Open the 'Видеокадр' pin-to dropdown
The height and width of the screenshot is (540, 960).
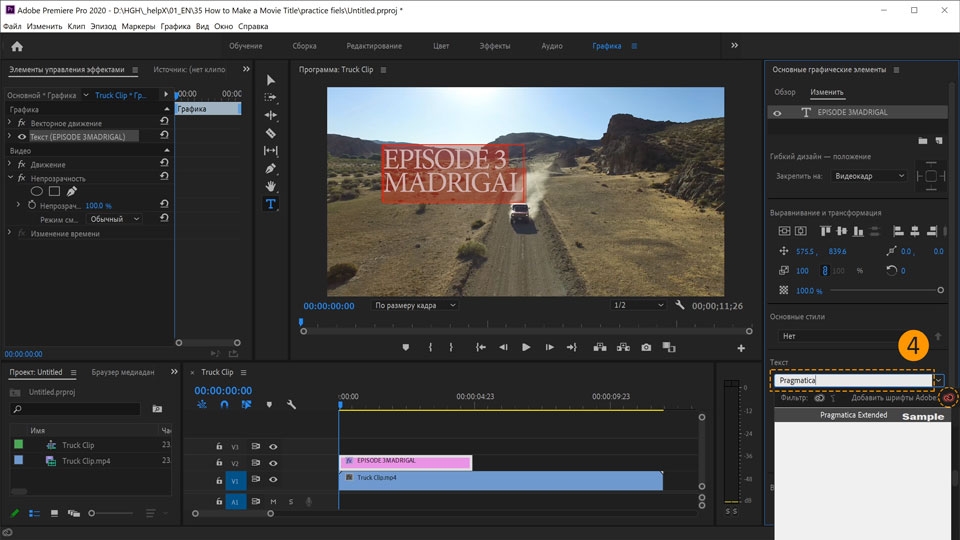click(869, 176)
